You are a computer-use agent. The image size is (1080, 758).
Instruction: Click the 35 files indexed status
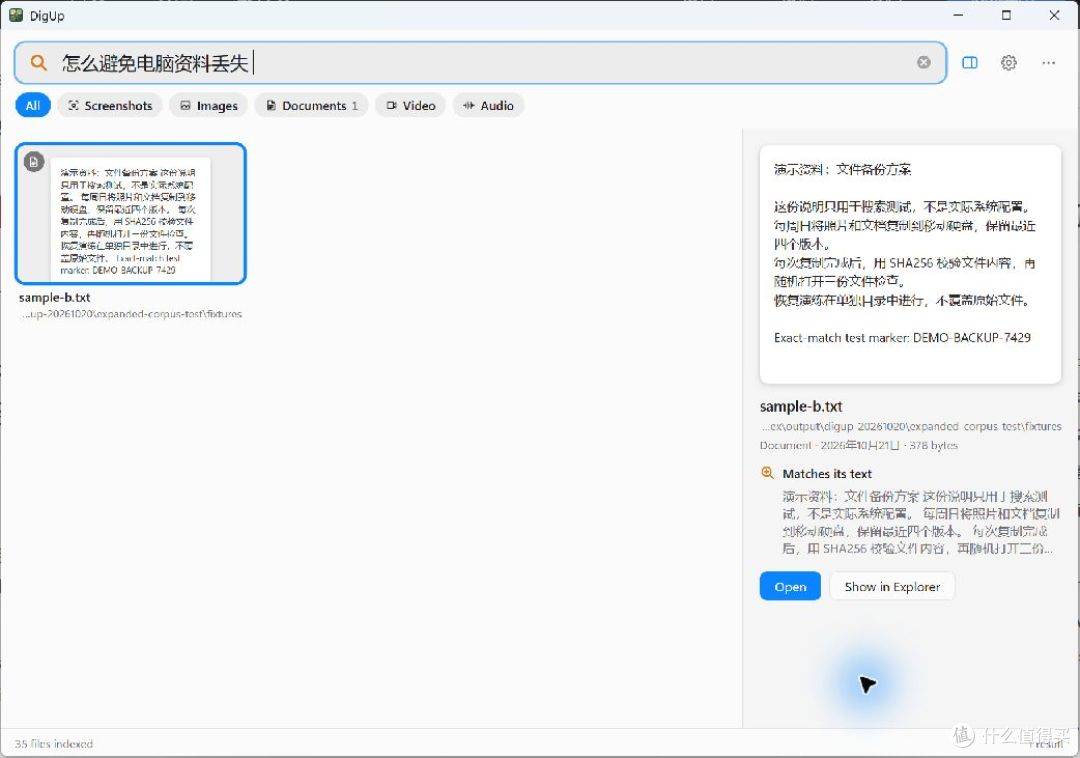[x=54, y=744]
